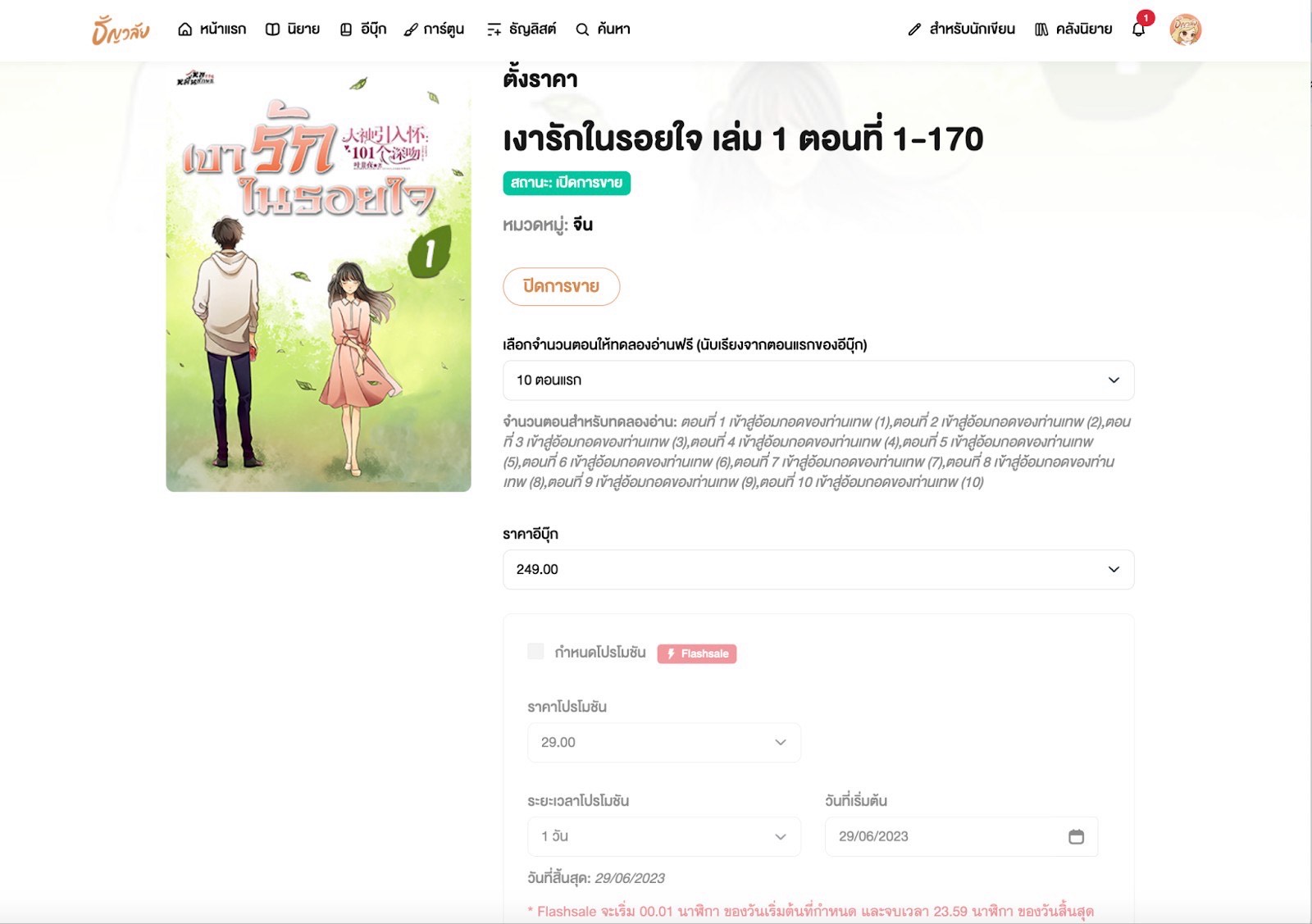Click the home icon beside หน้าแรก

click(185, 30)
